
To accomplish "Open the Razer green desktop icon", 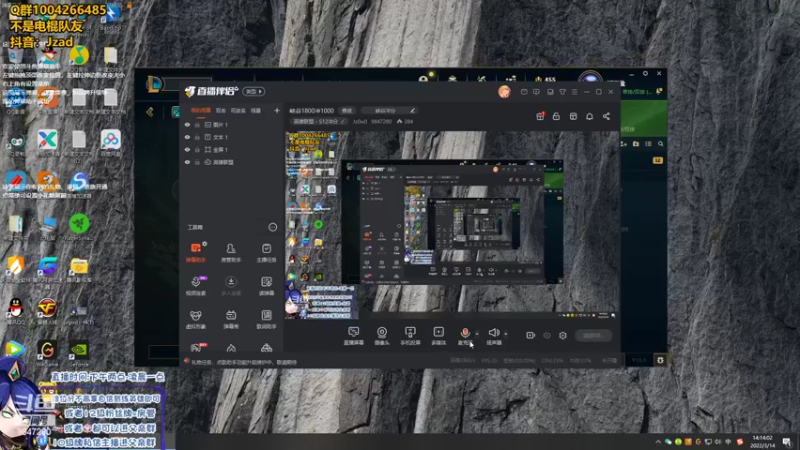I will pos(79,225).
